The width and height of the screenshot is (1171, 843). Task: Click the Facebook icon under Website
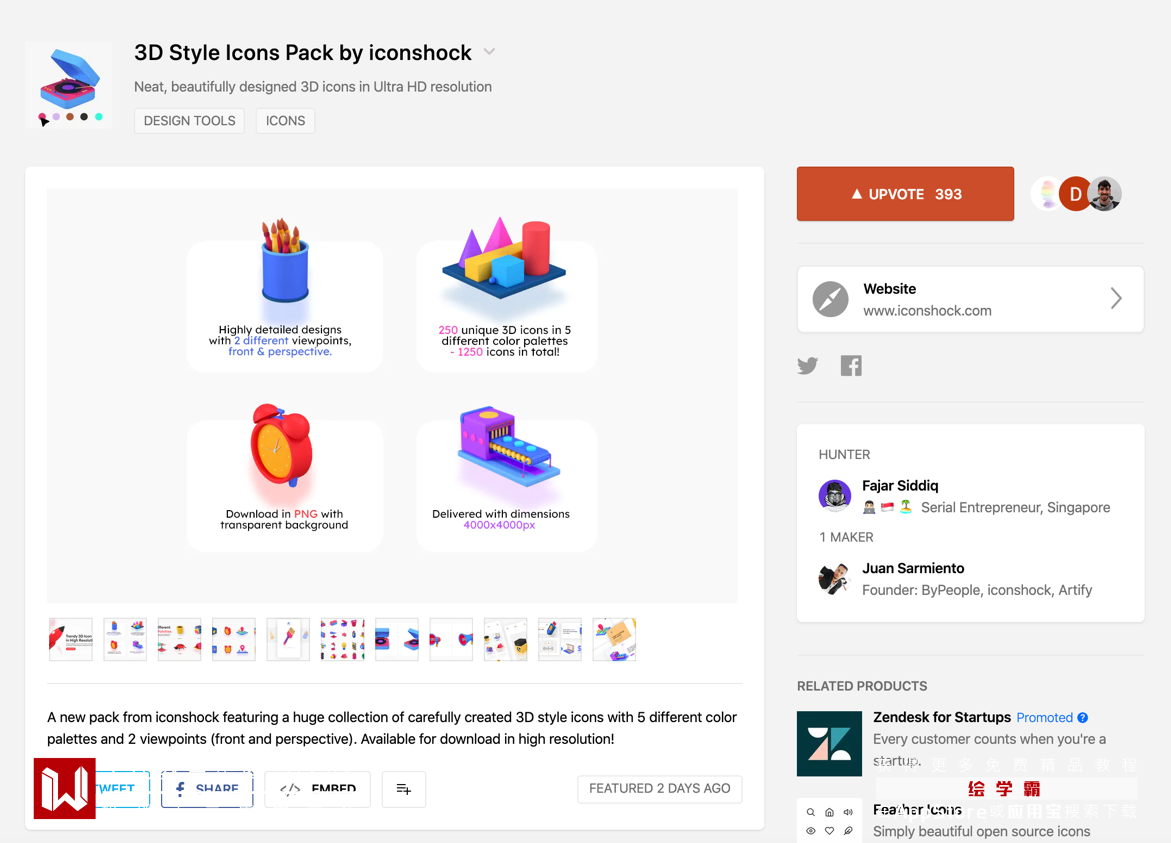pos(851,366)
